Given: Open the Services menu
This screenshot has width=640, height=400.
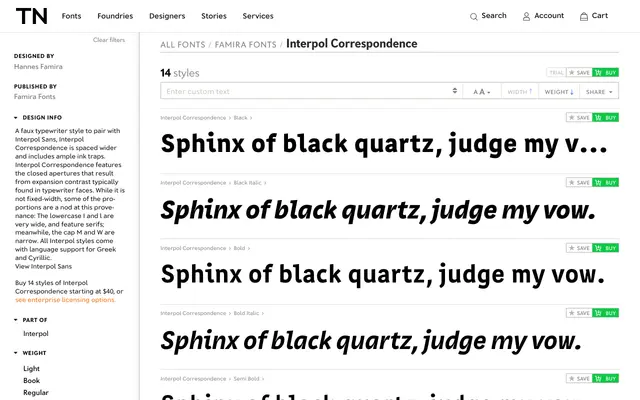Looking at the screenshot, I should pyautogui.click(x=258, y=16).
